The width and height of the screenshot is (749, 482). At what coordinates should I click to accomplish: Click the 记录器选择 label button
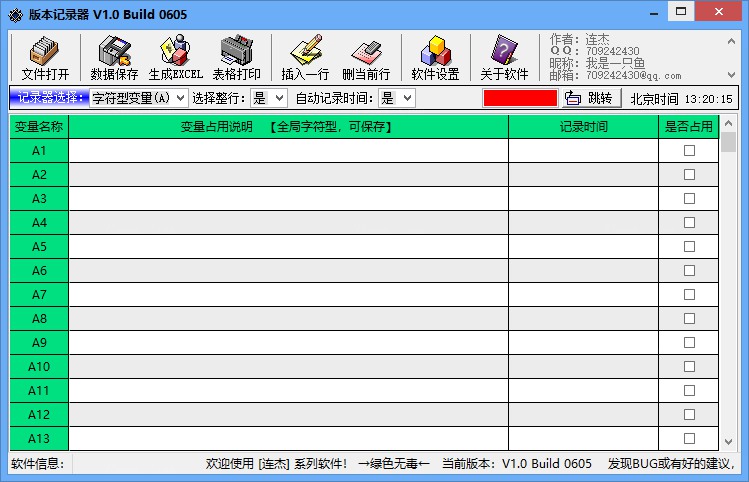click(47, 98)
